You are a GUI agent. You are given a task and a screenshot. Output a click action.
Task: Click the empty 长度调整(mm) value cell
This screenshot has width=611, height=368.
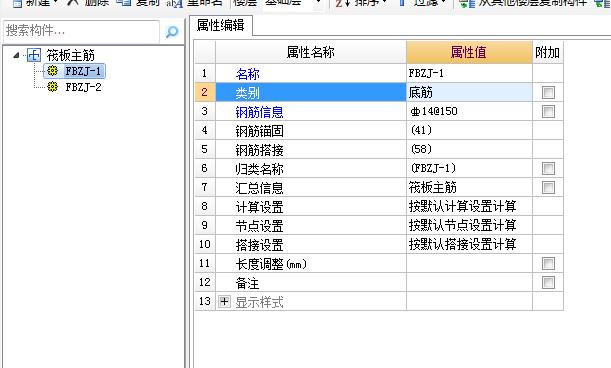(x=469, y=264)
